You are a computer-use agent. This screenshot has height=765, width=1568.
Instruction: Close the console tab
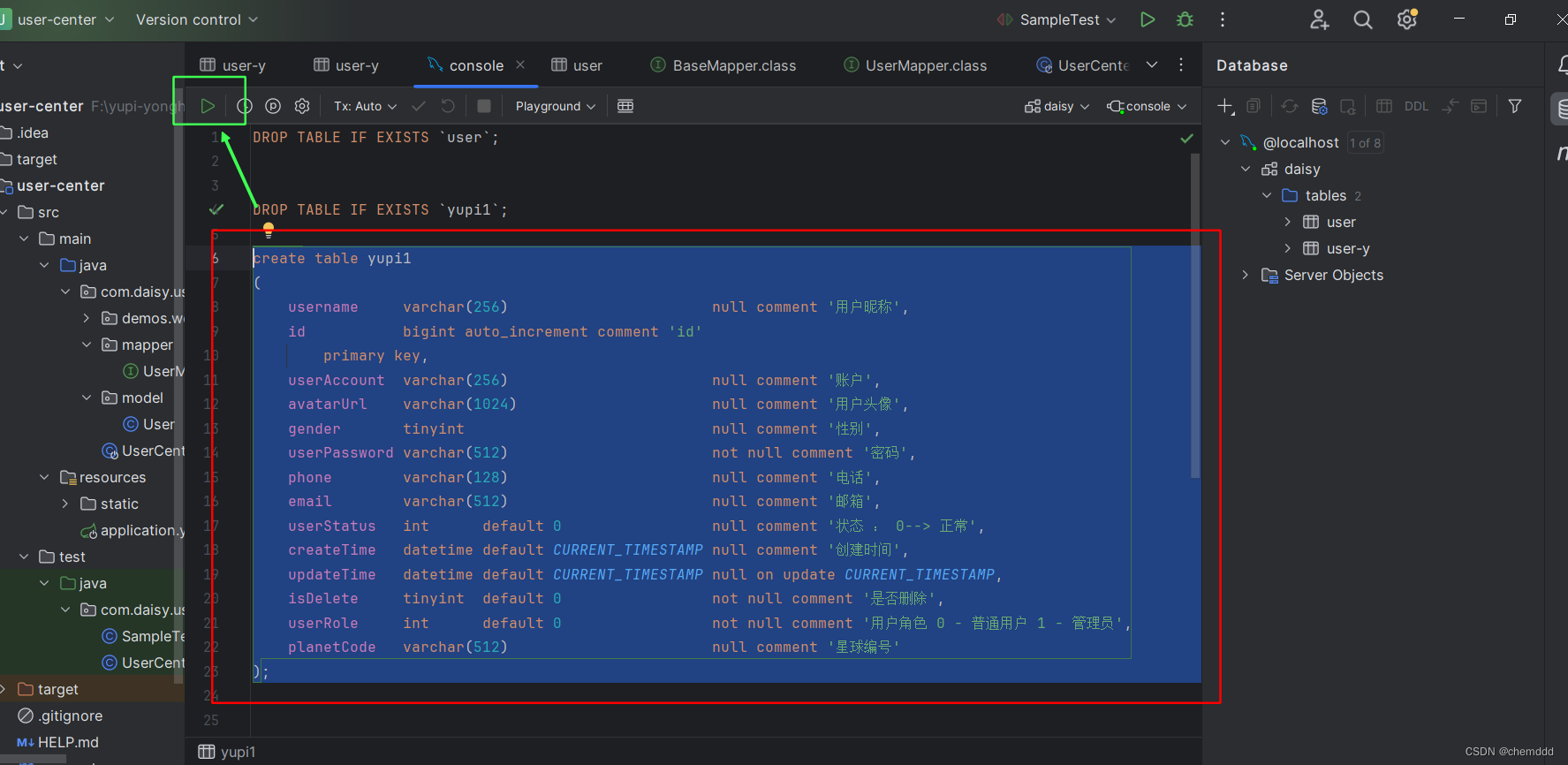coord(520,64)
